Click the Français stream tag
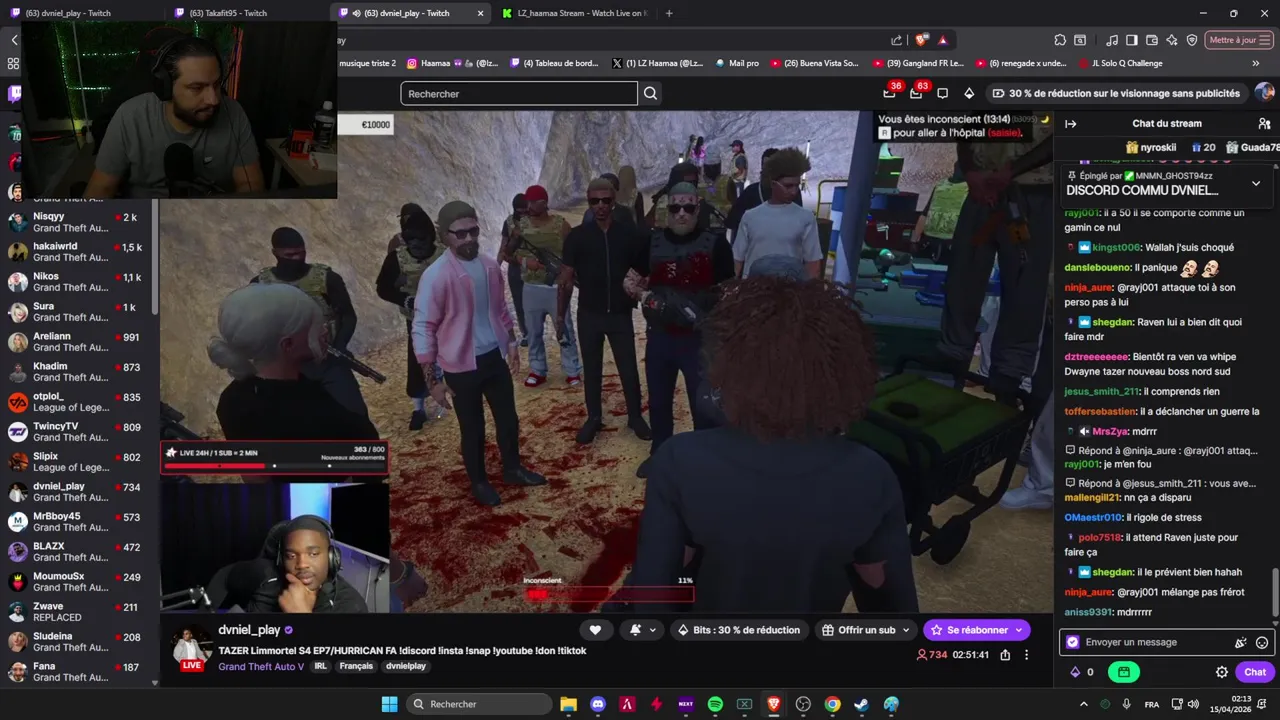The height and width of the screenshot is (720, 1280). click(x=356, y=666)
